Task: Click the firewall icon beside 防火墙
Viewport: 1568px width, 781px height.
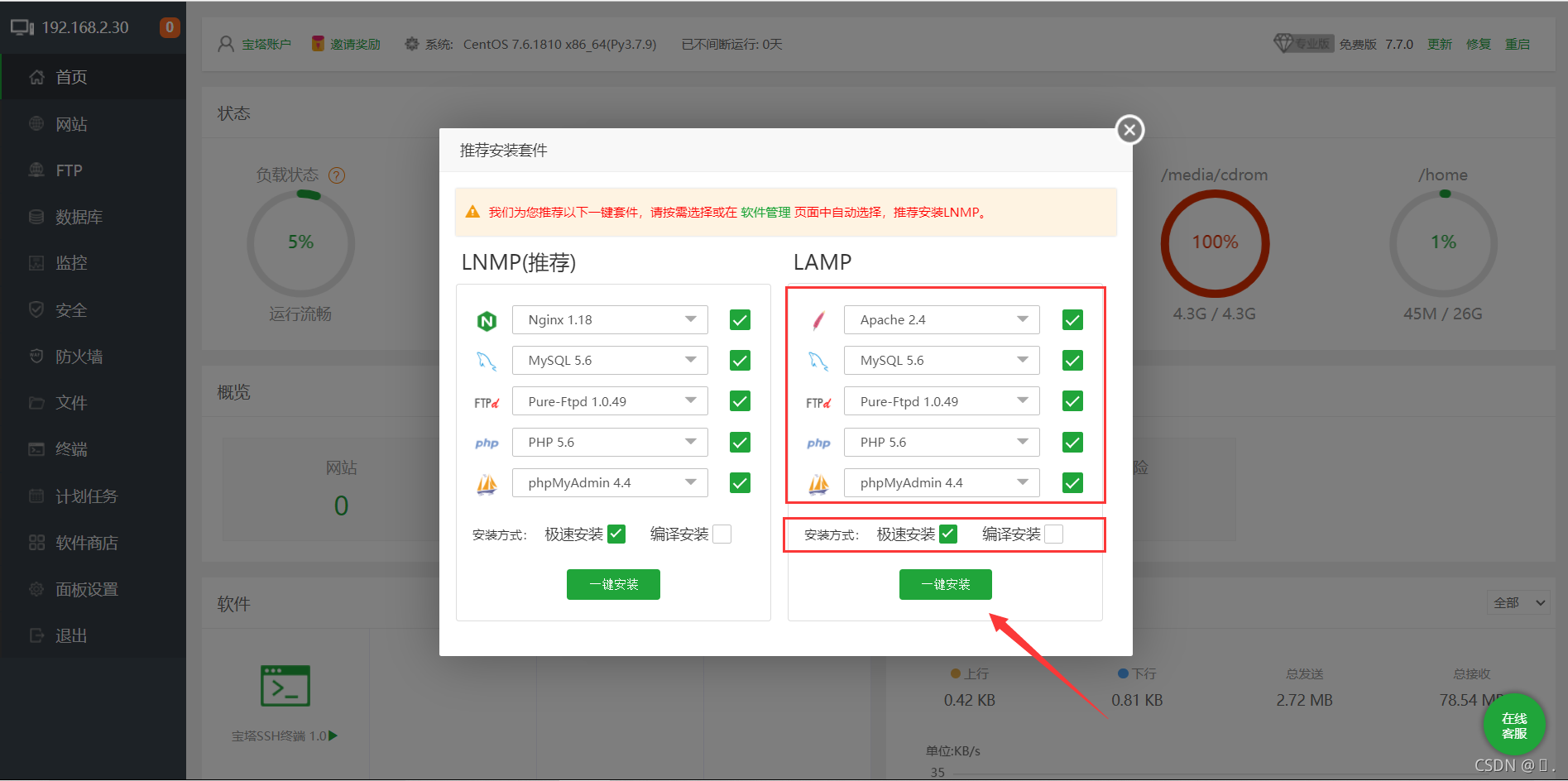Action: pyautogui.click(x=36, y=357)
